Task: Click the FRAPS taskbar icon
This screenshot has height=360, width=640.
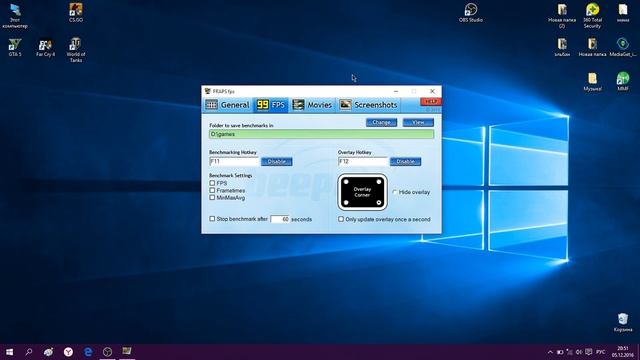Action: tap(127, 352)
